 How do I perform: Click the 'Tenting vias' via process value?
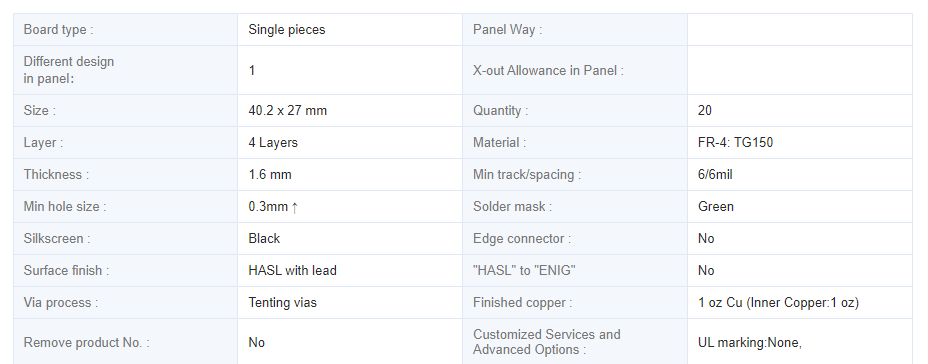coord(282,302)
